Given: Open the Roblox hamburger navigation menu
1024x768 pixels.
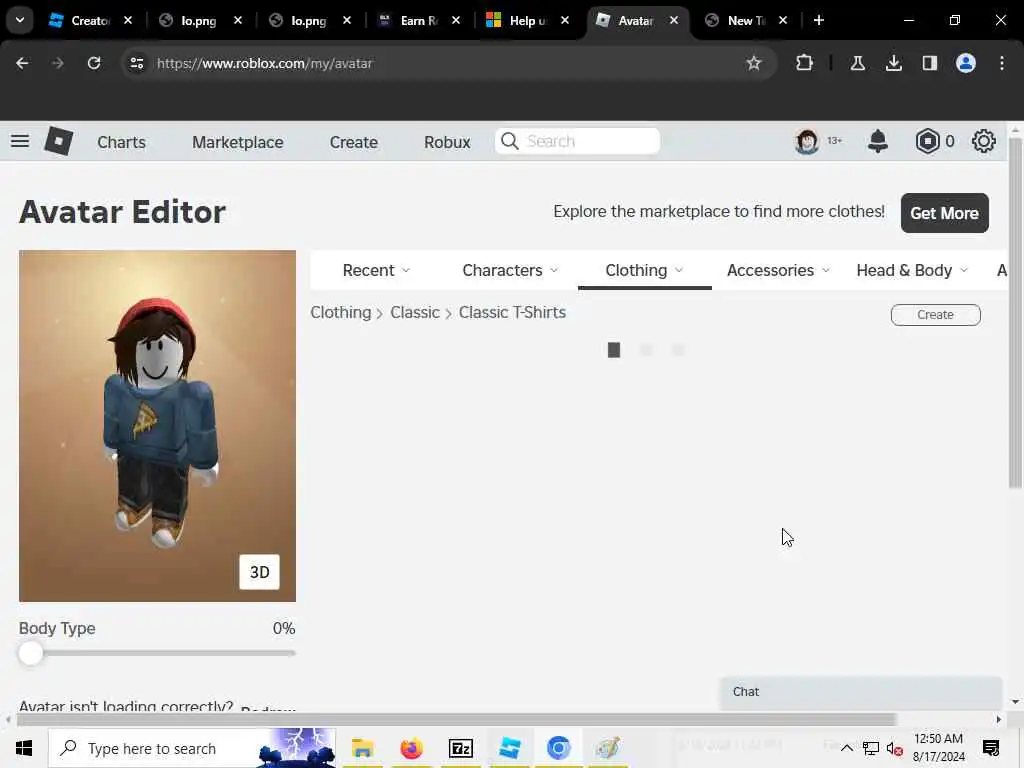Looking at the screenshot, I should pos(20,141).
